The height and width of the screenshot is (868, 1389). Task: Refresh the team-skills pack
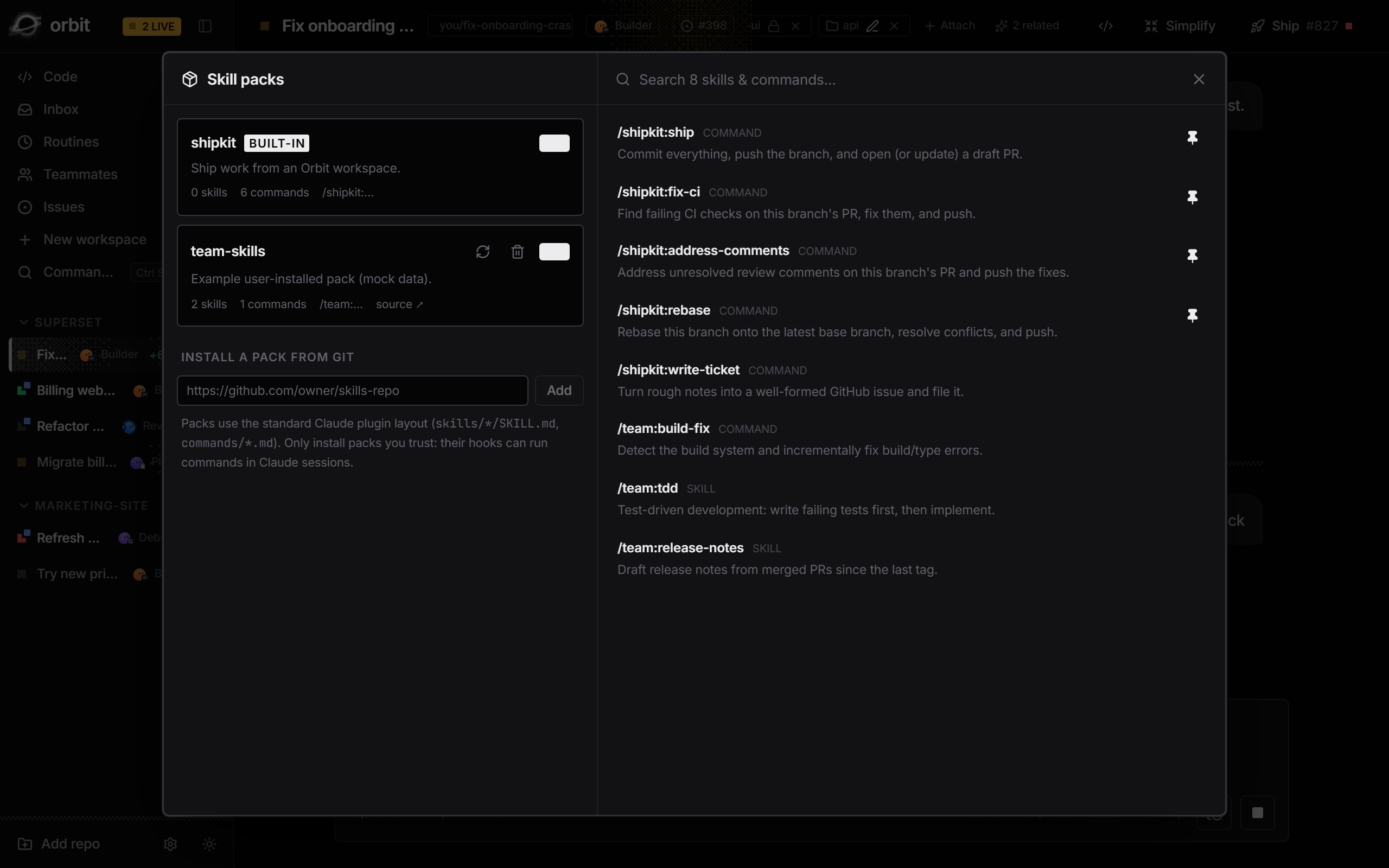pyautogui.click(x=483, y=252)
